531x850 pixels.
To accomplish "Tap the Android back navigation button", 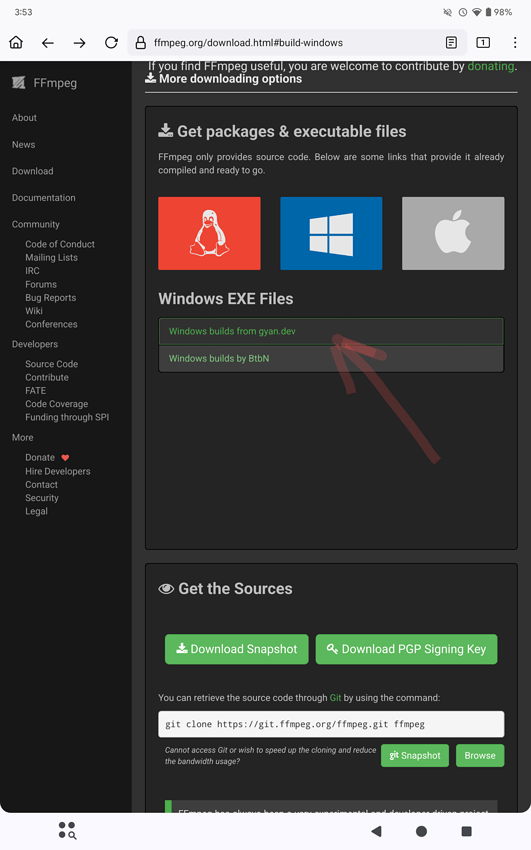I will click(377, 831).
